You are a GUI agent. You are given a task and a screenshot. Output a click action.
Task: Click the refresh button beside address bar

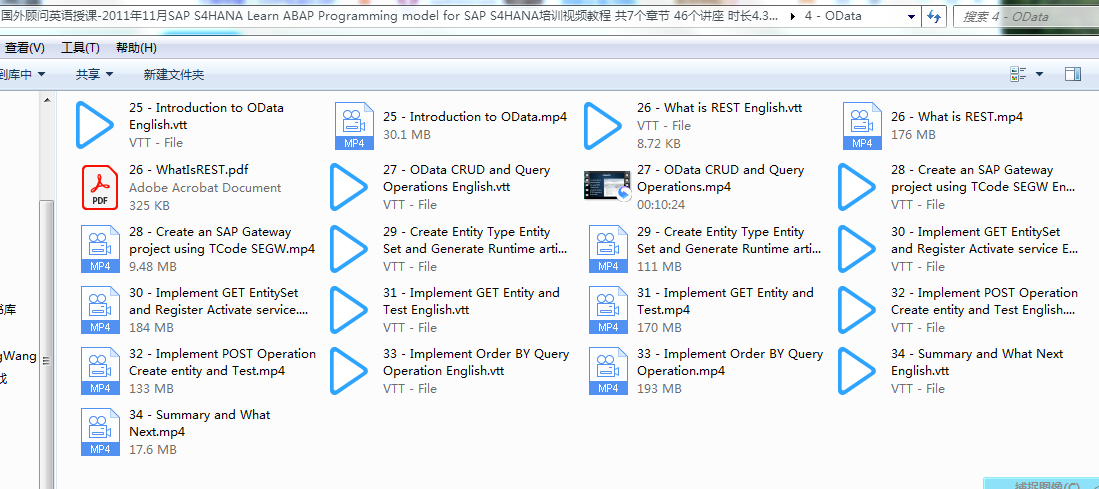[933, 17]
